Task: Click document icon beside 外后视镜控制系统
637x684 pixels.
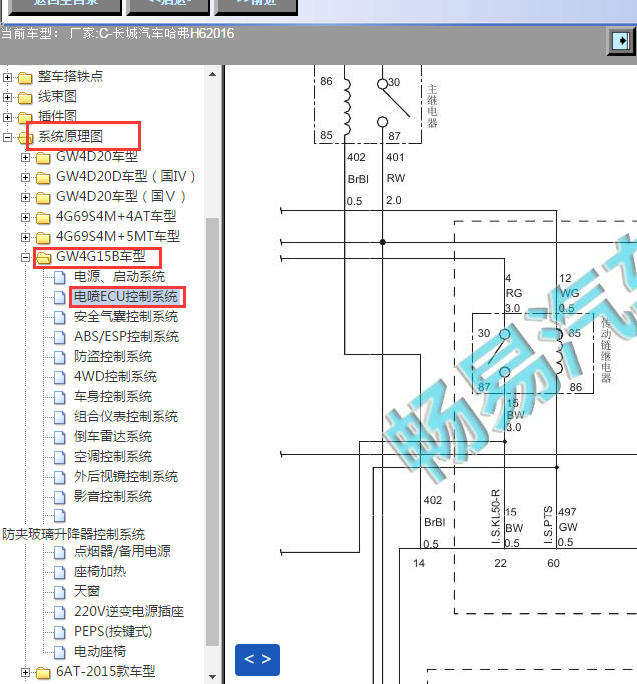Action: tap(59, 477)
